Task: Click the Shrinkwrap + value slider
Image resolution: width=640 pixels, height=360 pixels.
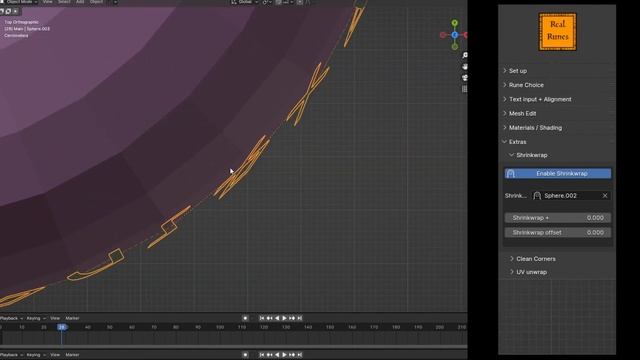Action: [558, 218]
